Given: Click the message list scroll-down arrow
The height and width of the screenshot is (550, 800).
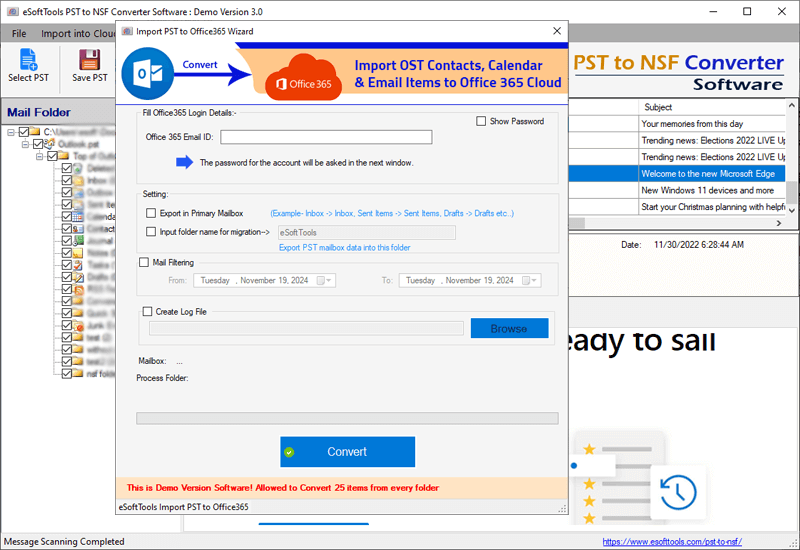Looking at the screenshot, I should [x=791, y=210].
